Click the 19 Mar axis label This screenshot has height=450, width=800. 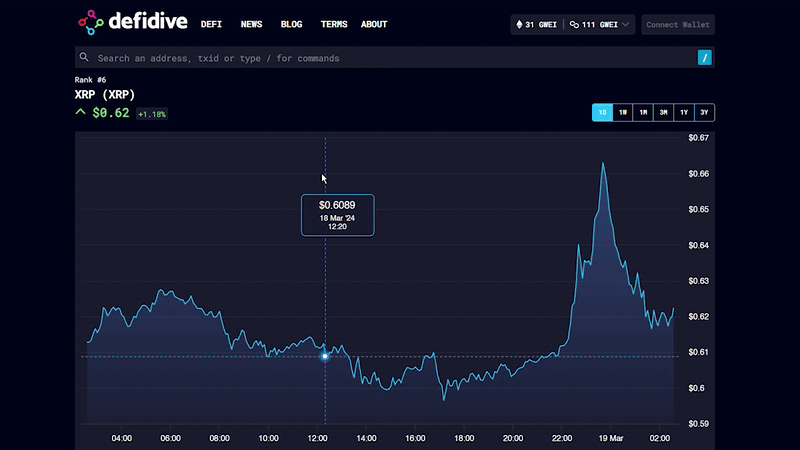pyautogui.click(x=611, y=438)
